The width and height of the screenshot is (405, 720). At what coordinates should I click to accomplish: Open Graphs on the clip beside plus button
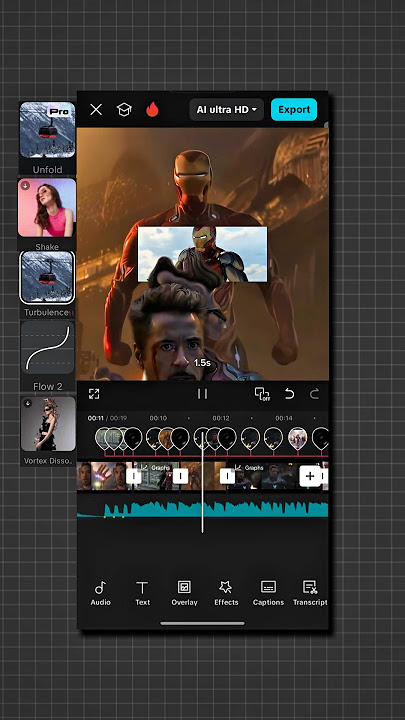tap(249, 467)
